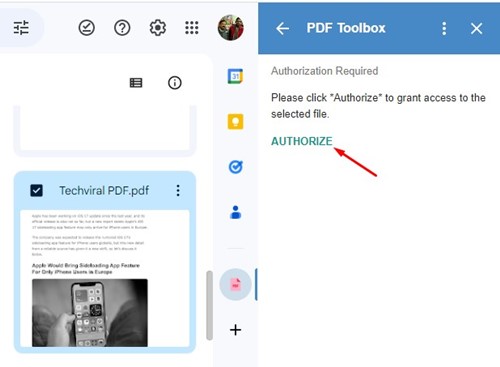Click the file list vertical scrollbar
The height and width of the screenshot is (367, 500).
pos(209,305)
